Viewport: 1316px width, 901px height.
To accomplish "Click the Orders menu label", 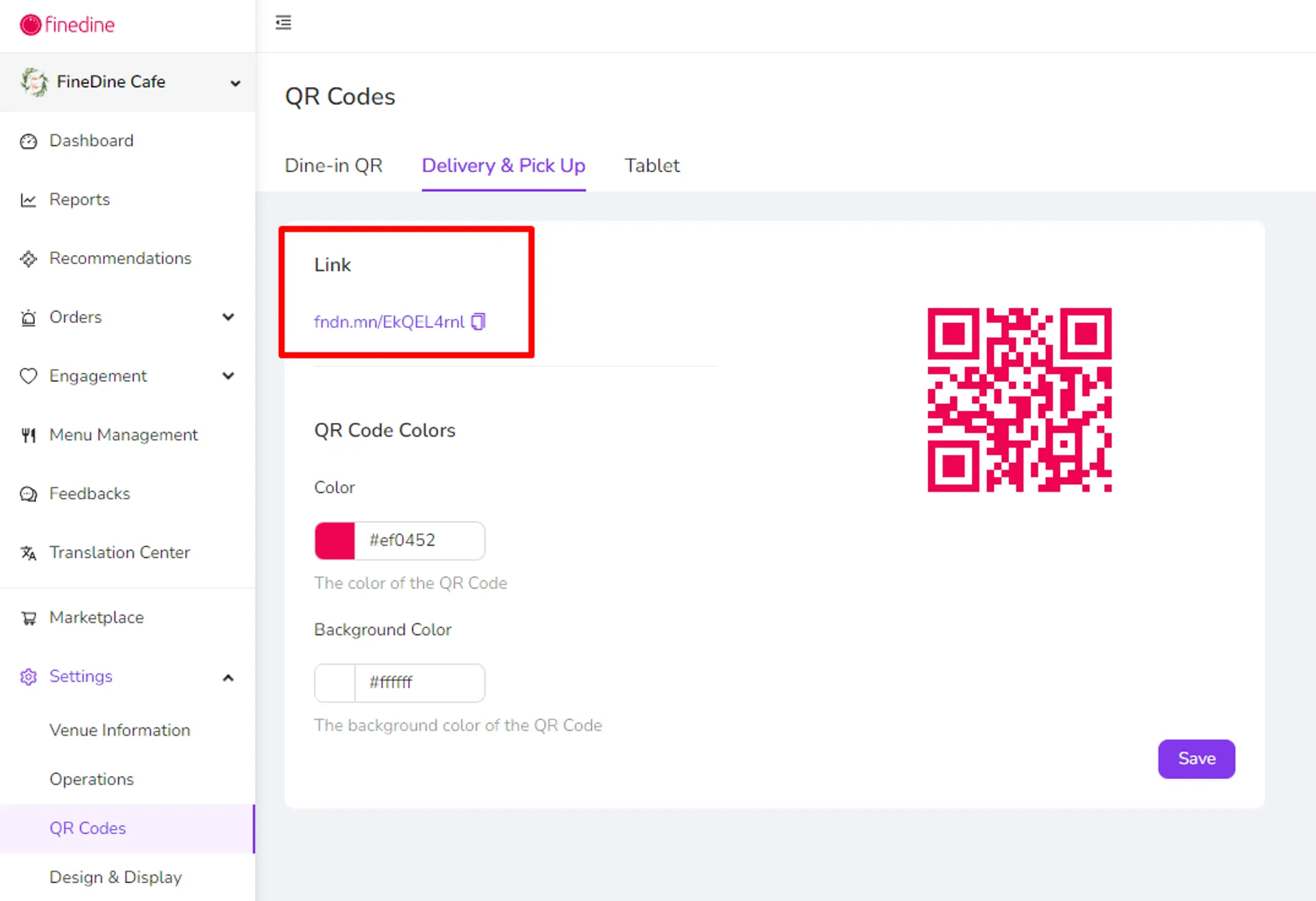I will (75, 317).
